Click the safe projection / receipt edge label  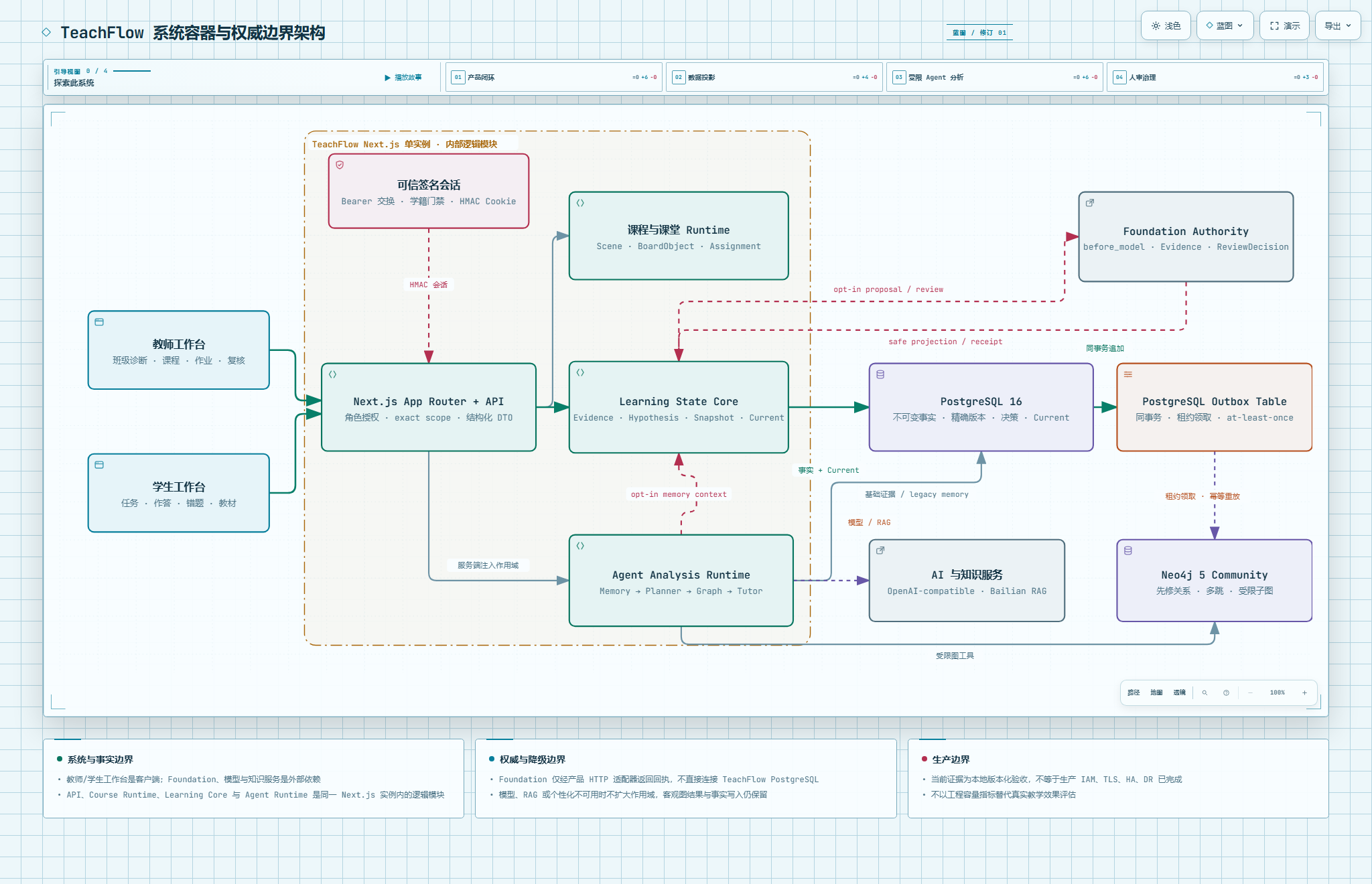(945, 342)
